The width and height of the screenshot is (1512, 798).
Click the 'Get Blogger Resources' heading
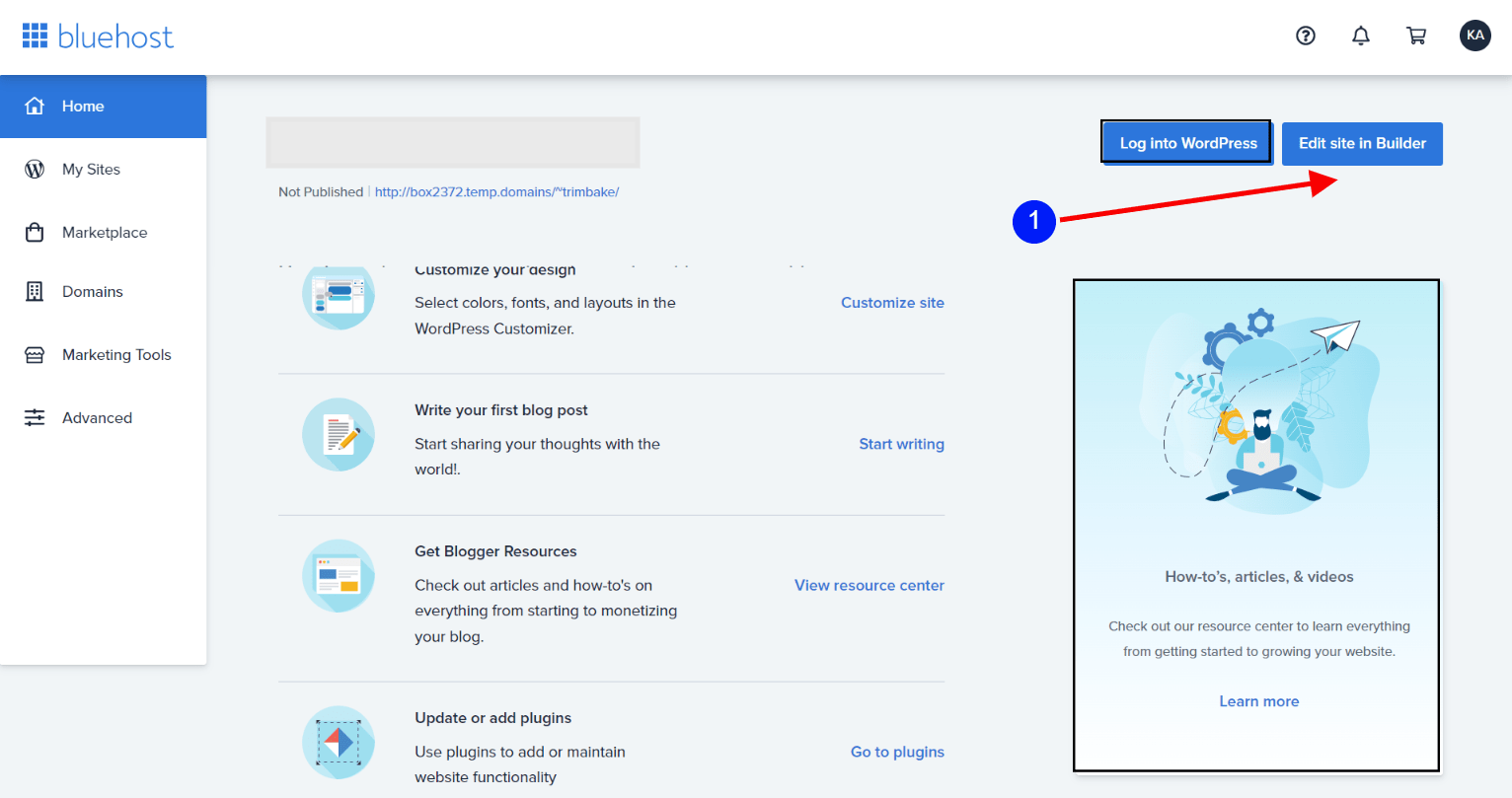(x=495, y=551)
